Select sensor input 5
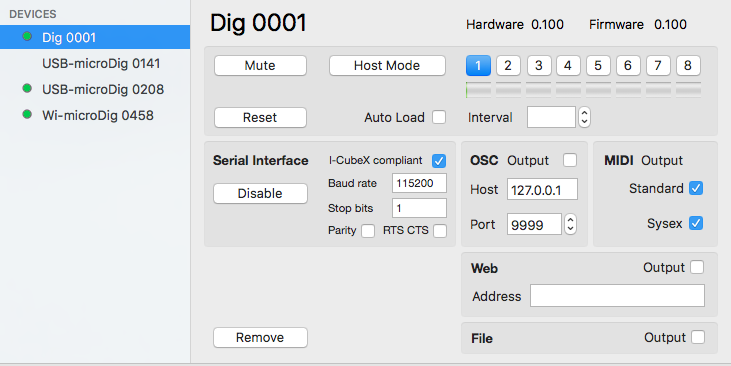Image resolution: width=731 pixels, height=366 pixels. point(598,66)
